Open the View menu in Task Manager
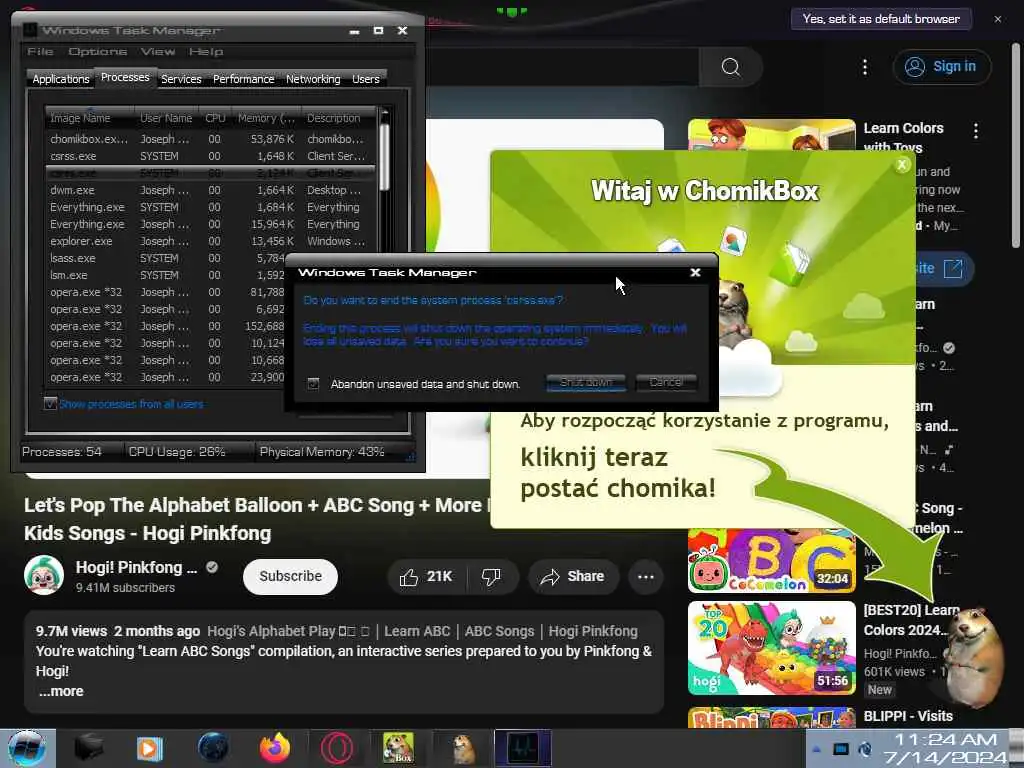 click(158, 51)
